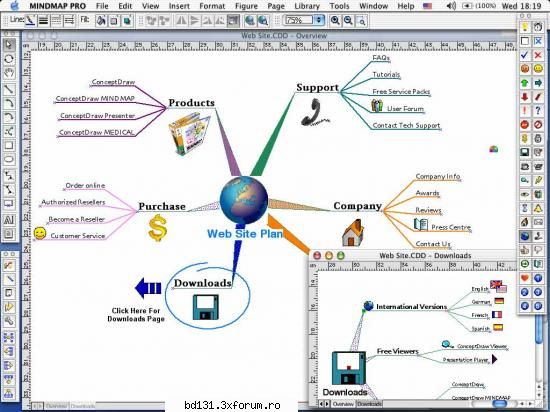Click the Contact Tech Support branch

click(x=406, y=125)
